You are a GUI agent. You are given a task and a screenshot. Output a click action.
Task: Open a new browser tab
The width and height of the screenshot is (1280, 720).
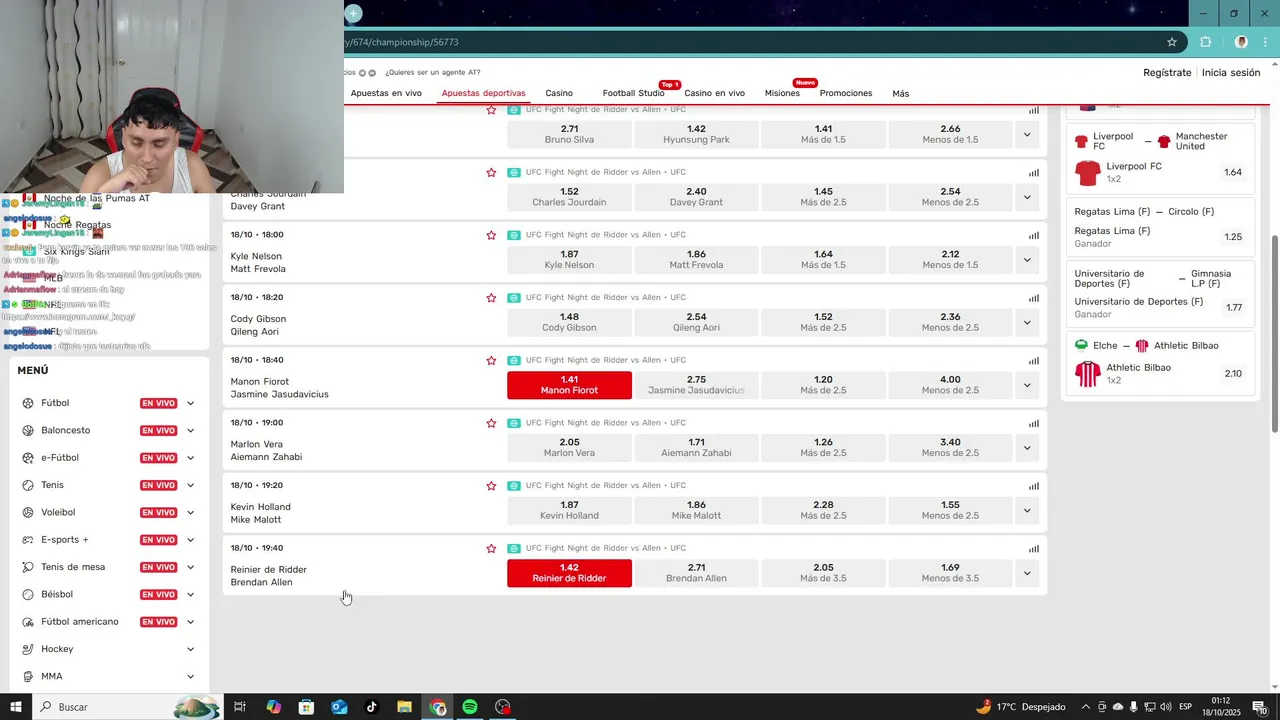(x=353, y=13)
